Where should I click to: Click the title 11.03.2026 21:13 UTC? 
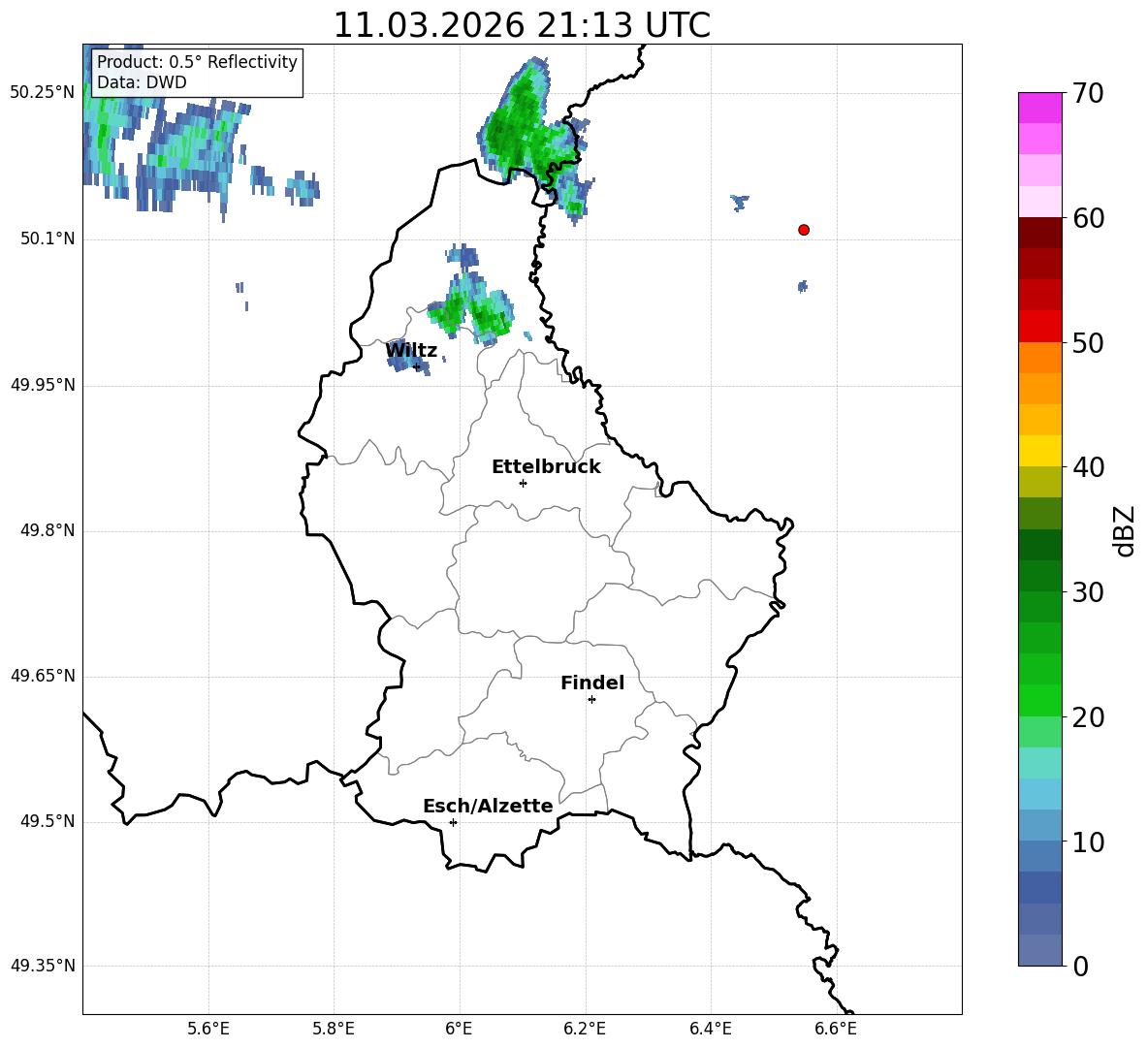point(522,25)
